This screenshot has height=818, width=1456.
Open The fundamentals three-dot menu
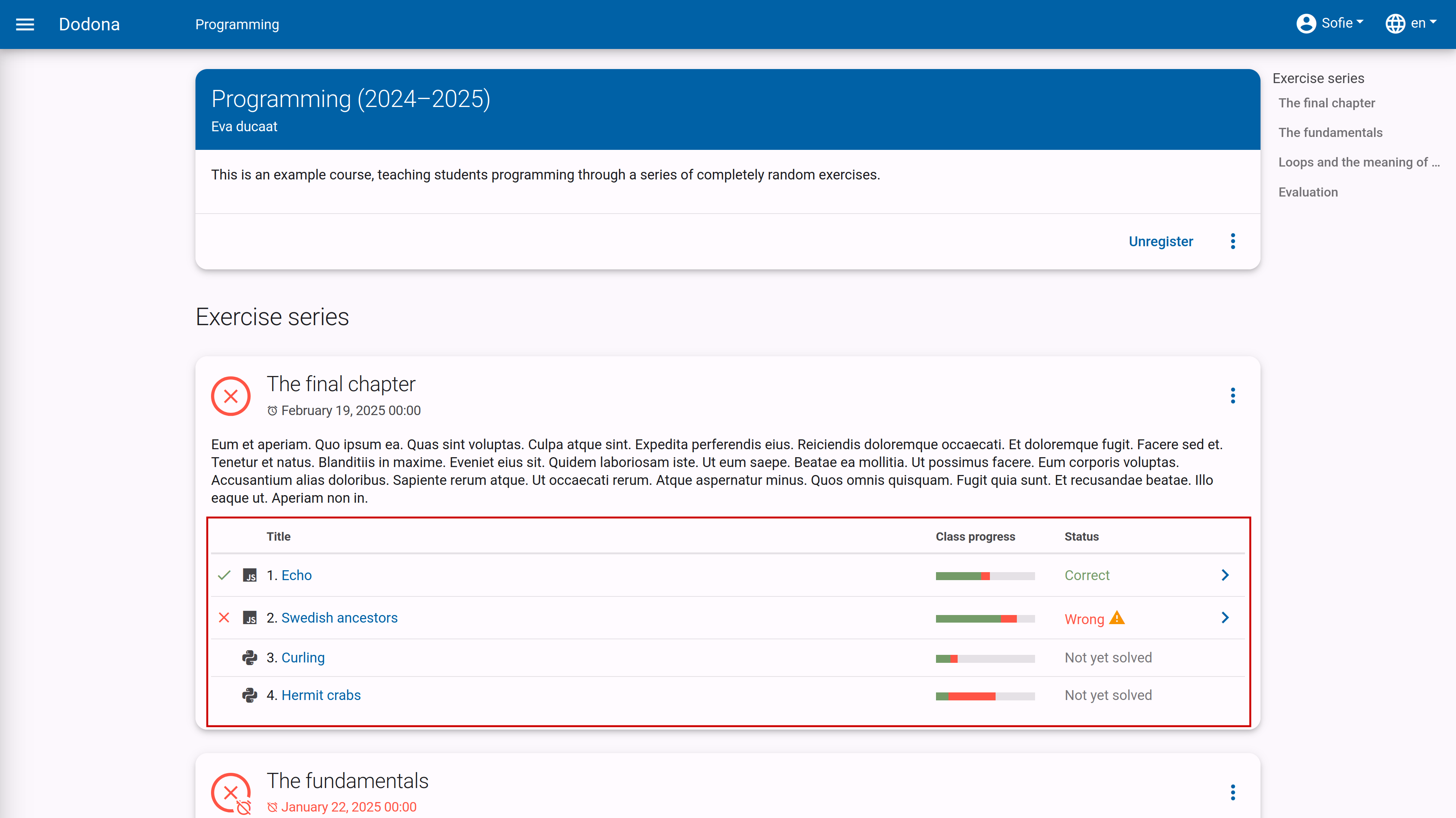[1233, 793]
